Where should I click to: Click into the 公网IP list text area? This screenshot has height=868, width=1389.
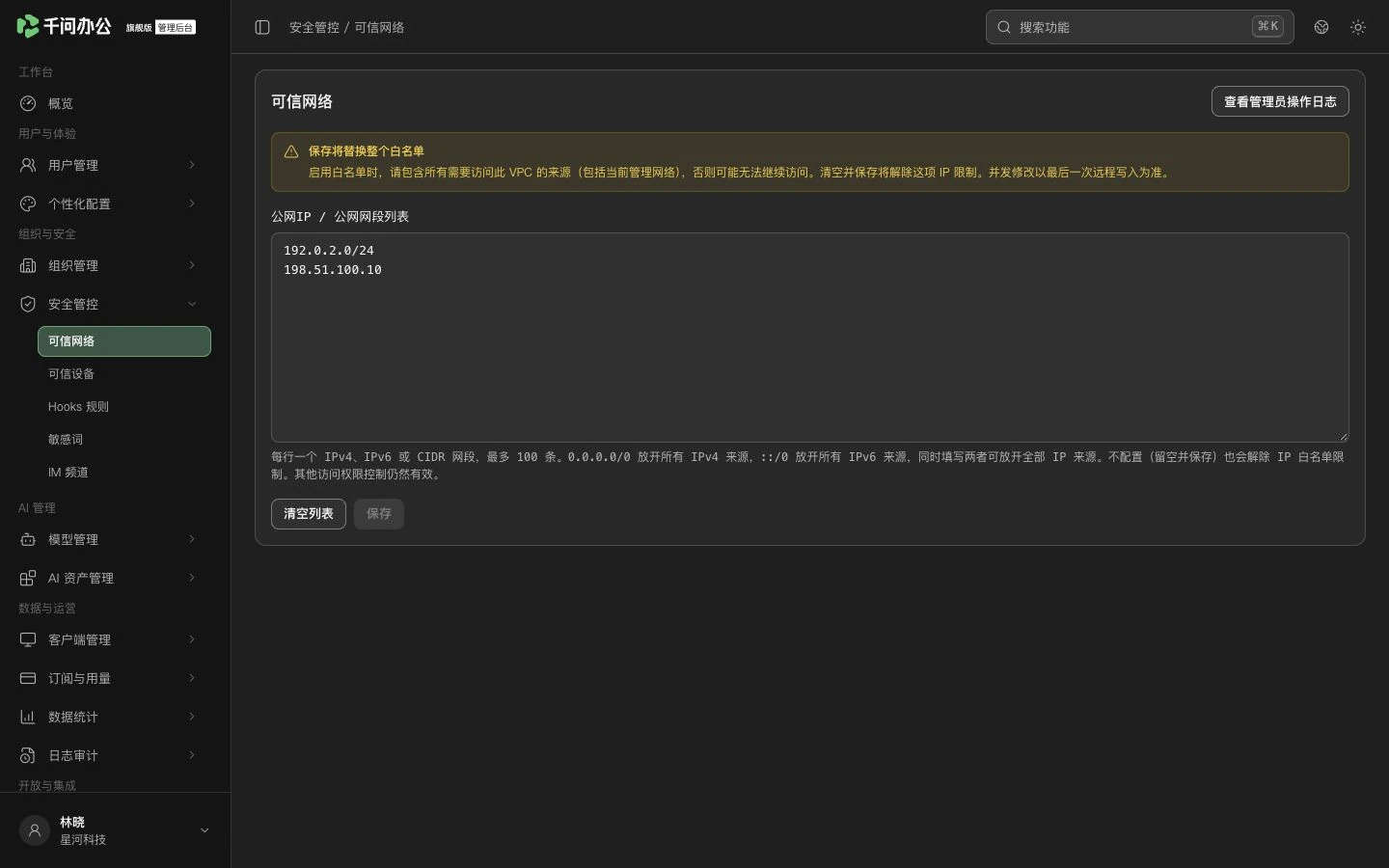(810, 338)
